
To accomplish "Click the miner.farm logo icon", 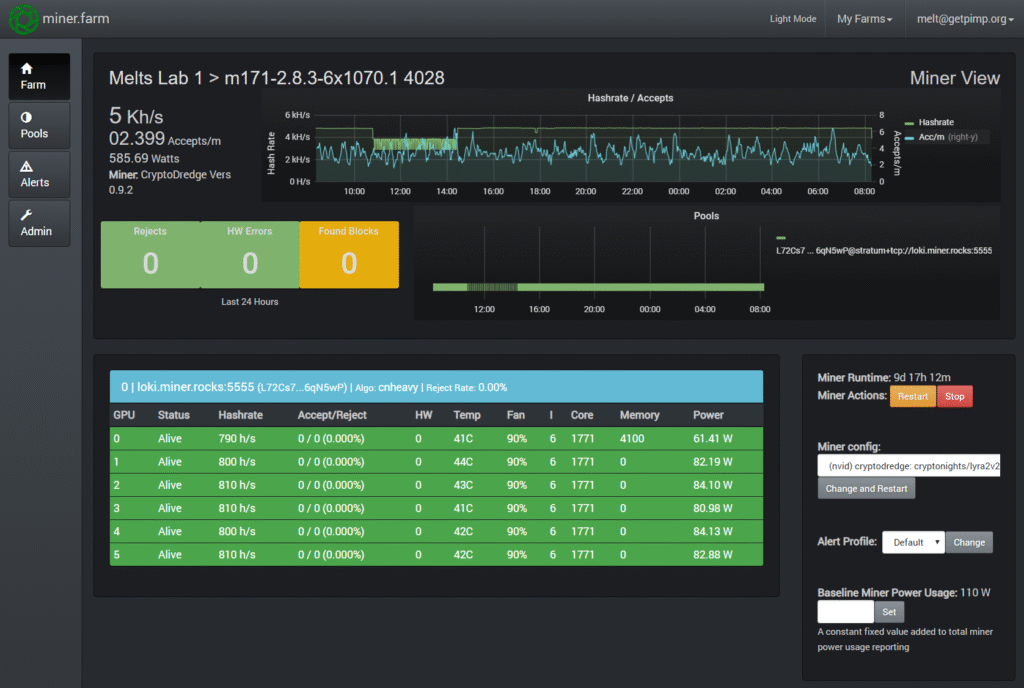I will [22, 19].
